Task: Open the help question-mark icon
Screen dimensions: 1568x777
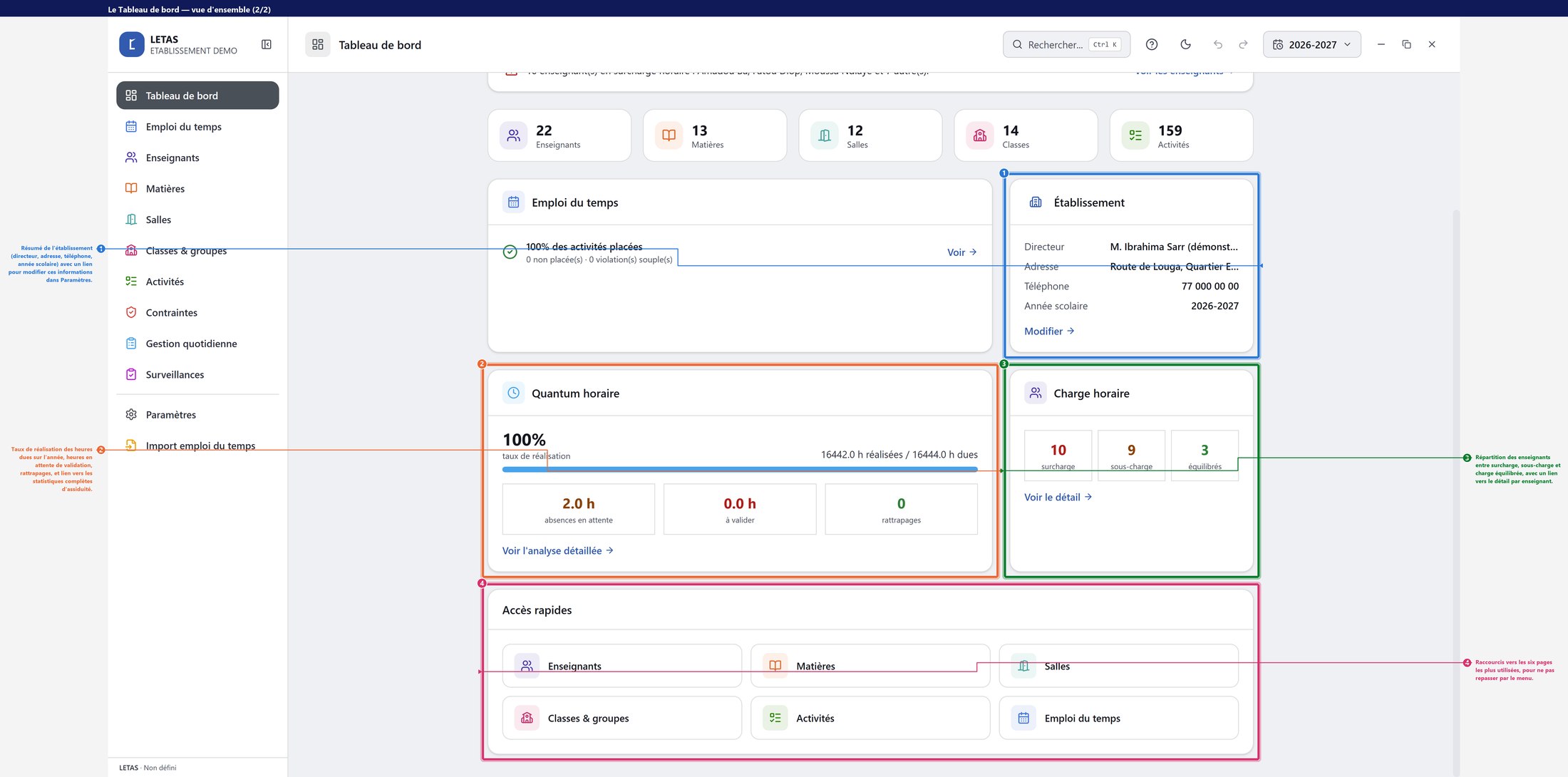Action: click(x=1152, y=44)
